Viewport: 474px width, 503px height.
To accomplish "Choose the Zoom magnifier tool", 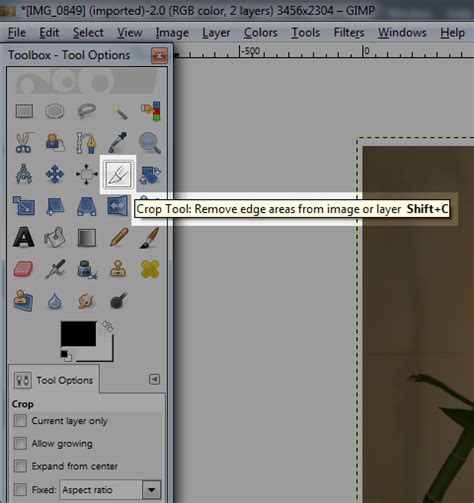I will [x=150, y=143].
